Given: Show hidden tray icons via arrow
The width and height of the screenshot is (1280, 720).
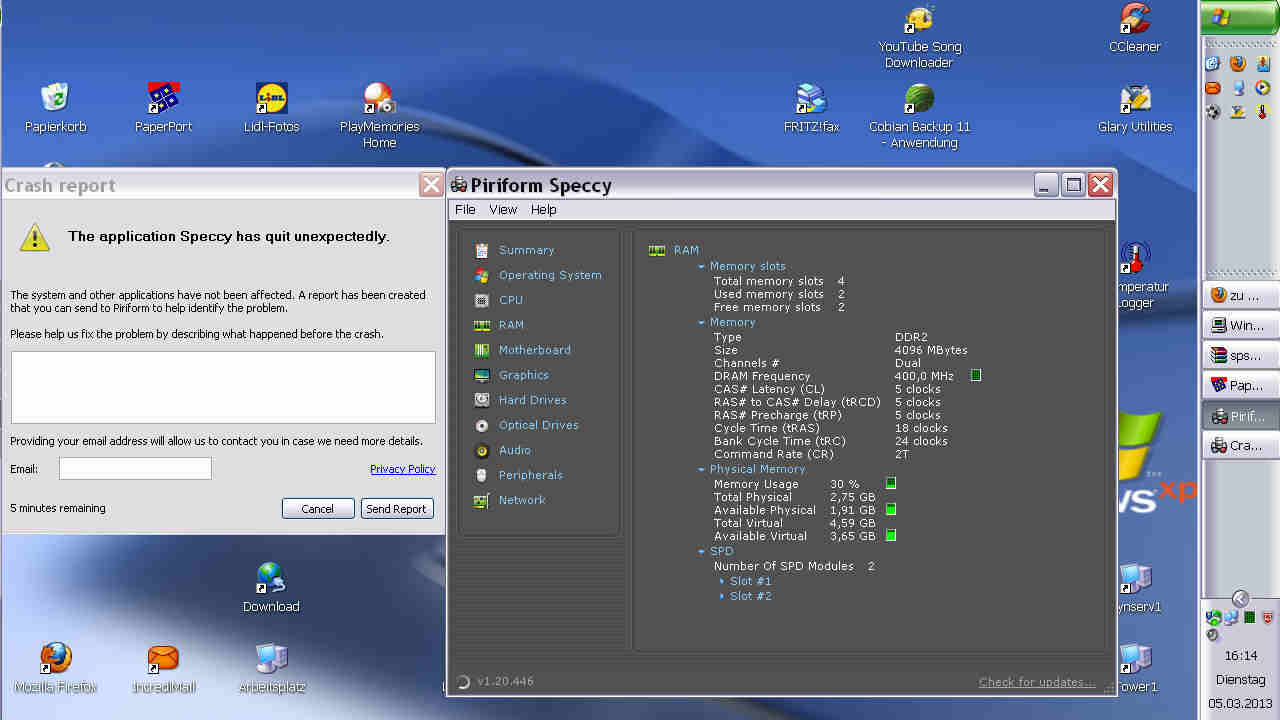Looking at the screenshot, I should pyautogui.click(x=1240, y=598).
